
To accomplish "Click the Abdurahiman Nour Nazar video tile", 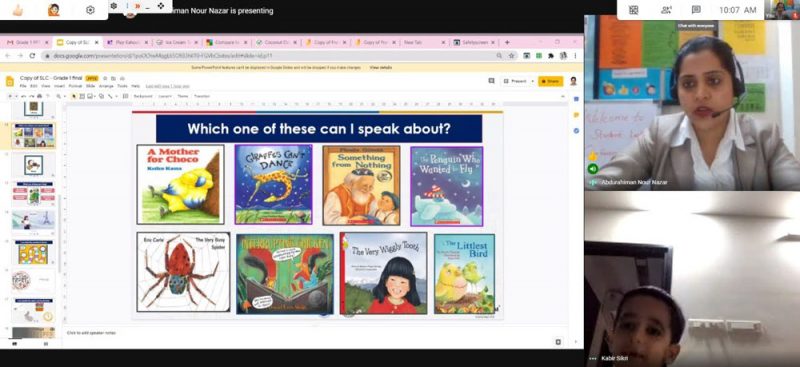I will pos(692,103).
